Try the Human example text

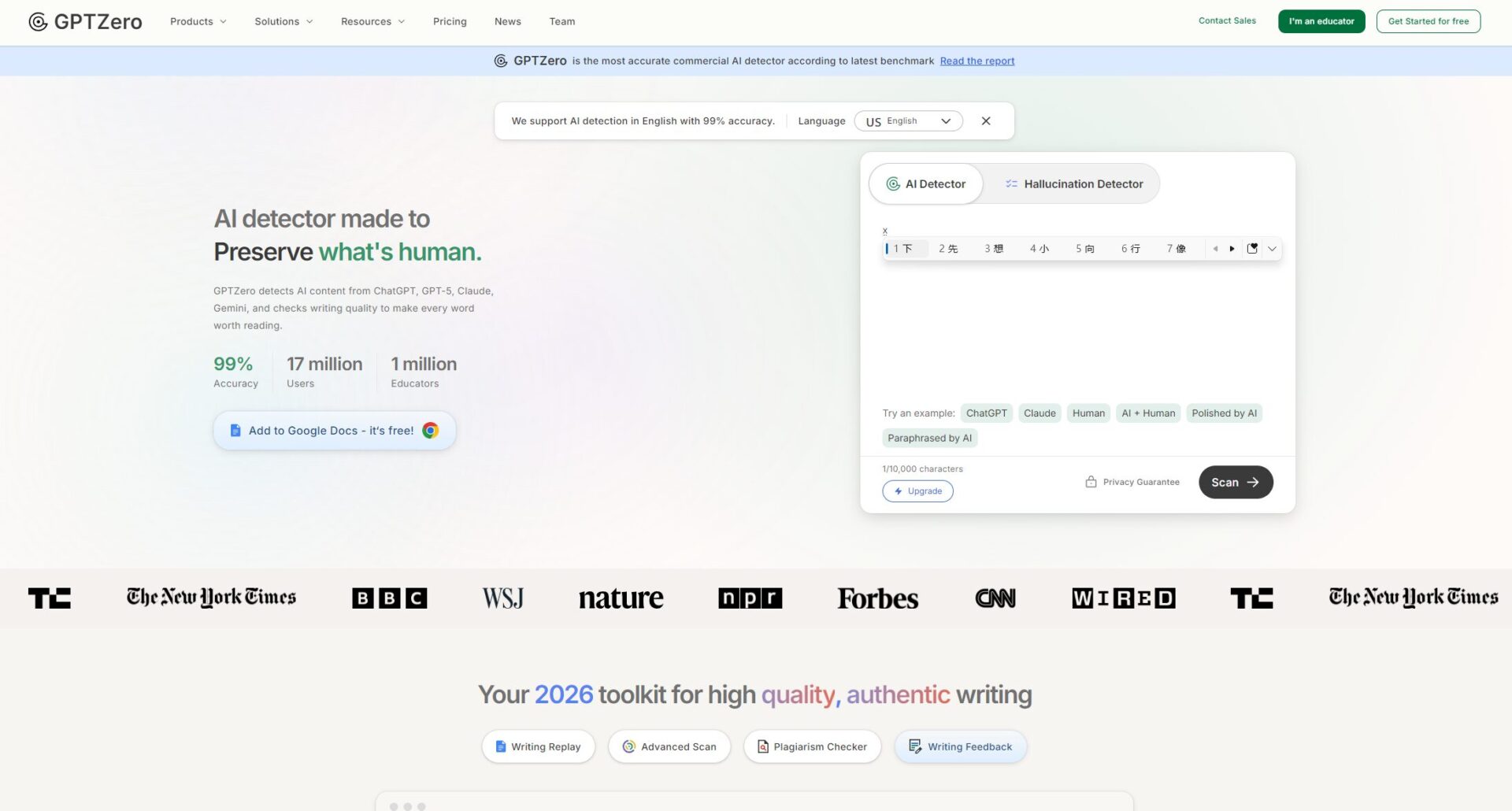click(x=1088, y=413)
